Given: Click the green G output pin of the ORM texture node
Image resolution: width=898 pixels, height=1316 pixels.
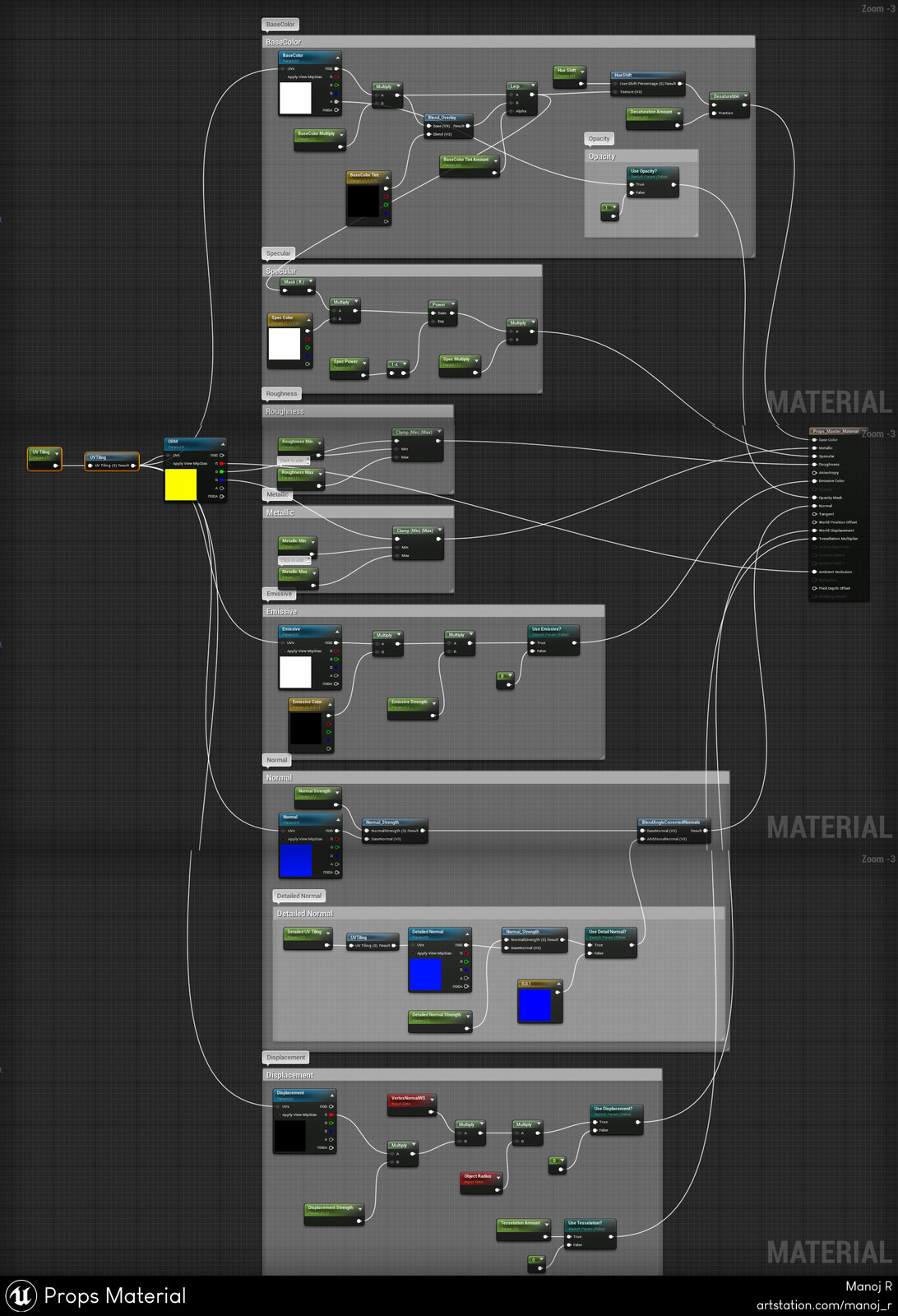Looking at the screenshot, I should (x=221, y=472).
